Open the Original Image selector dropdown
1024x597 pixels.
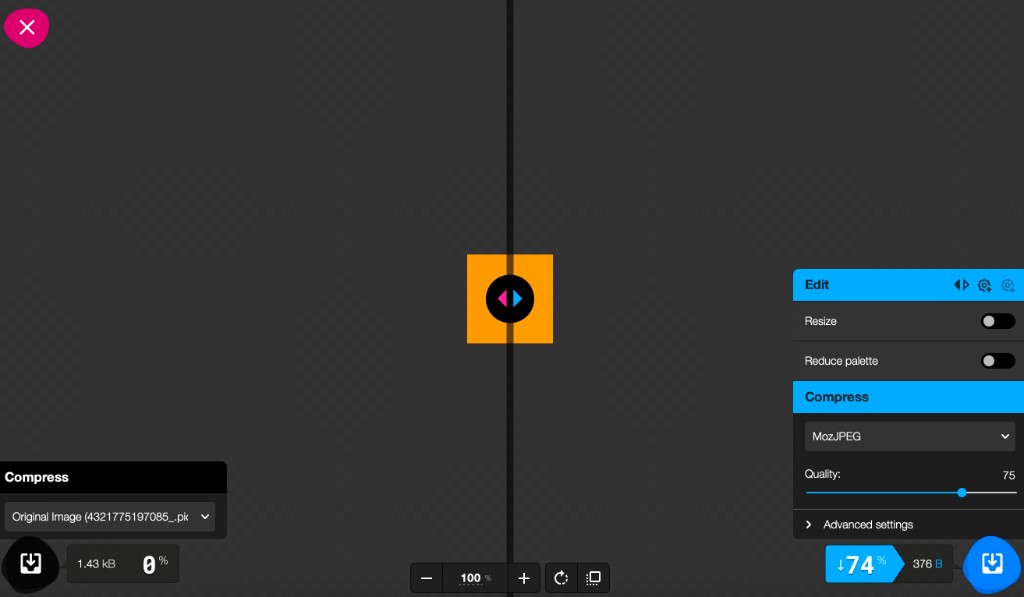(110, 517)
